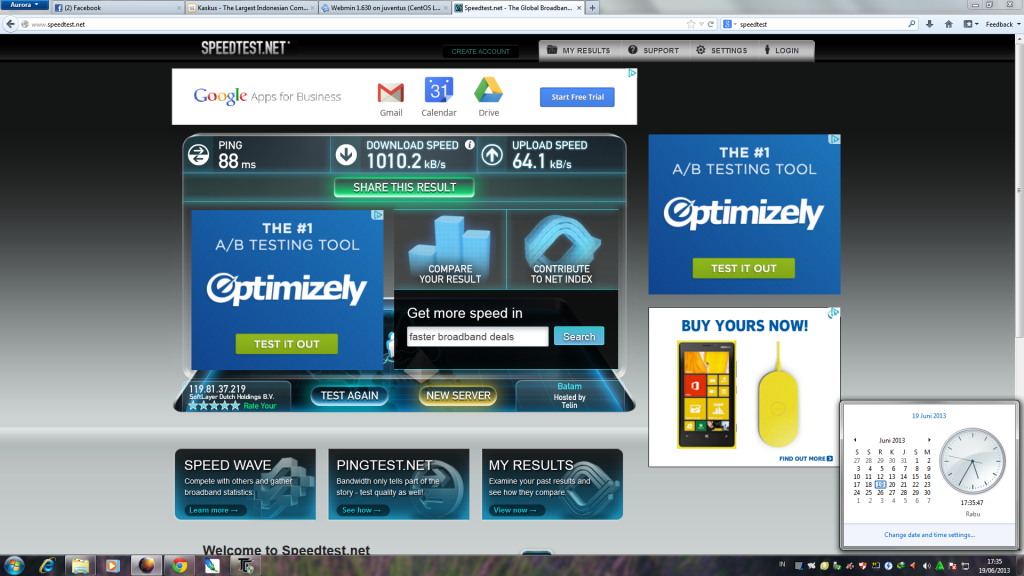The image size is (1024, 576).
Task: Click the Contribute to Net Index icon
Action: 562,249
